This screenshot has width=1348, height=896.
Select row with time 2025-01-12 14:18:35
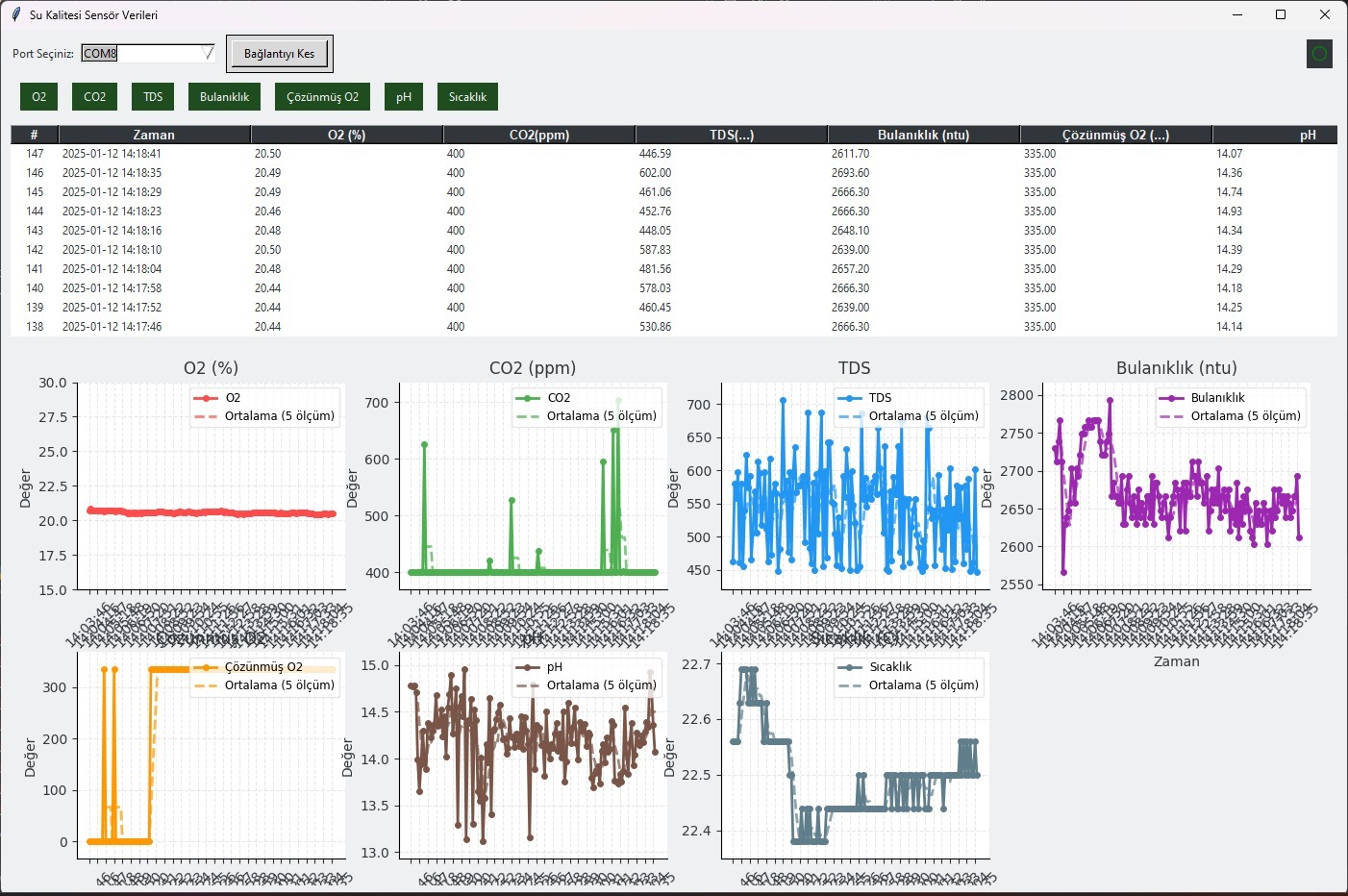(x=674, y=173)
